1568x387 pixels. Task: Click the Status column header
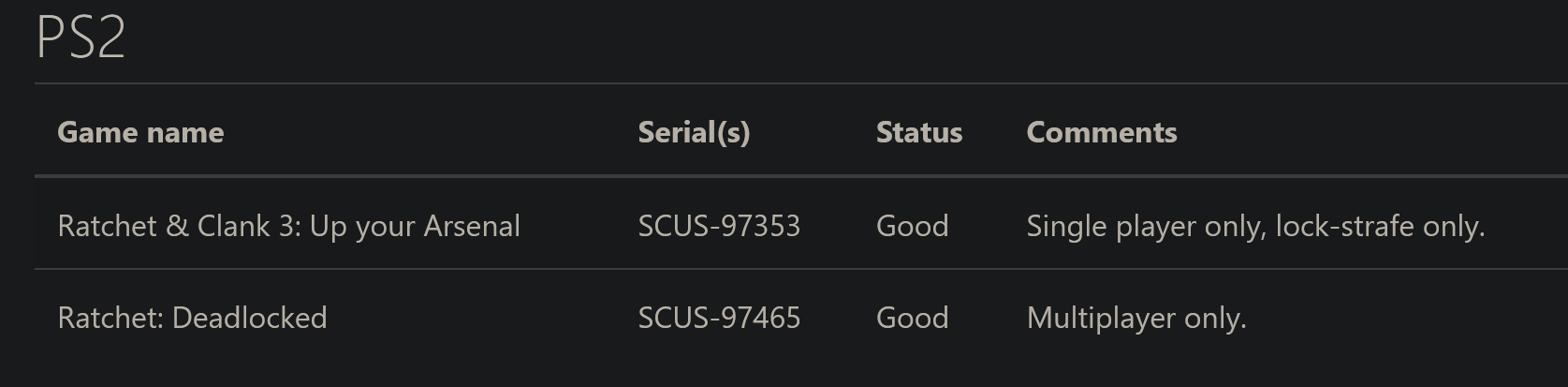(918, 132)
